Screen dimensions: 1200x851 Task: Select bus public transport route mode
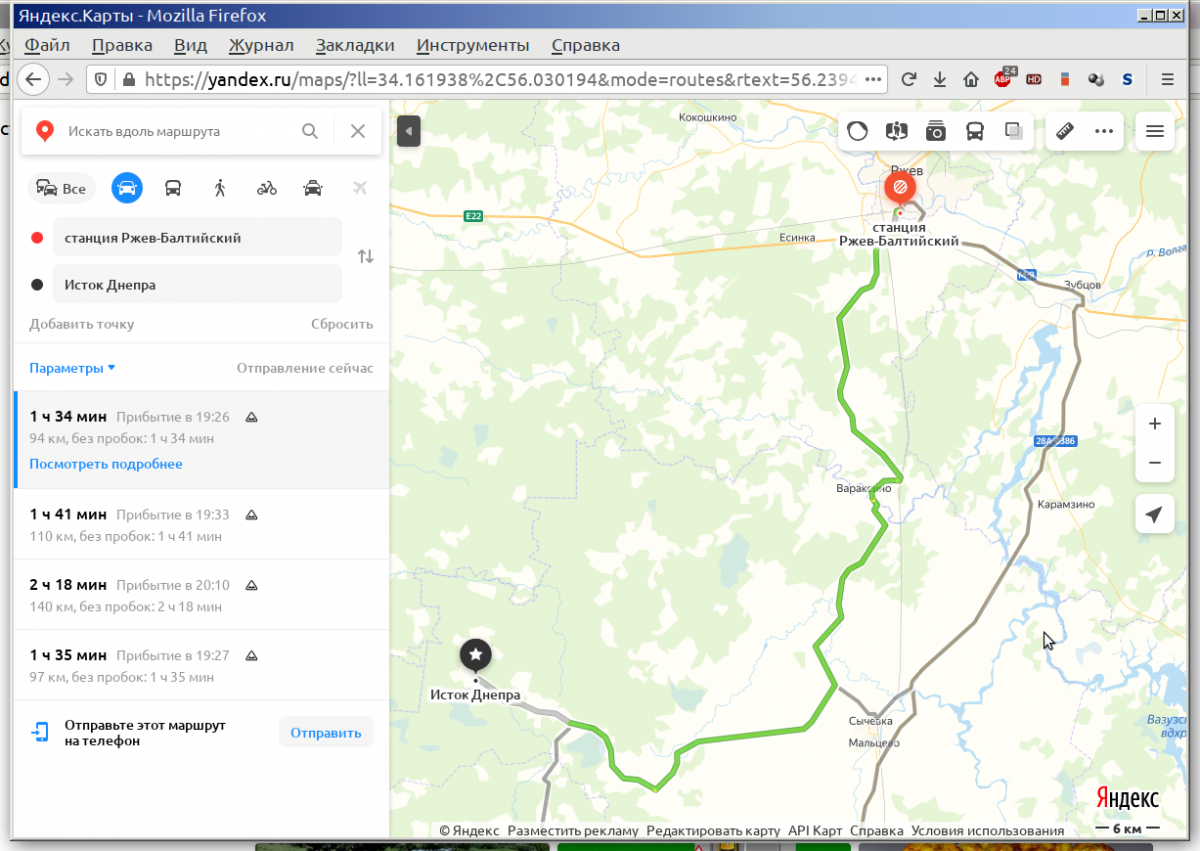point(173,187)
